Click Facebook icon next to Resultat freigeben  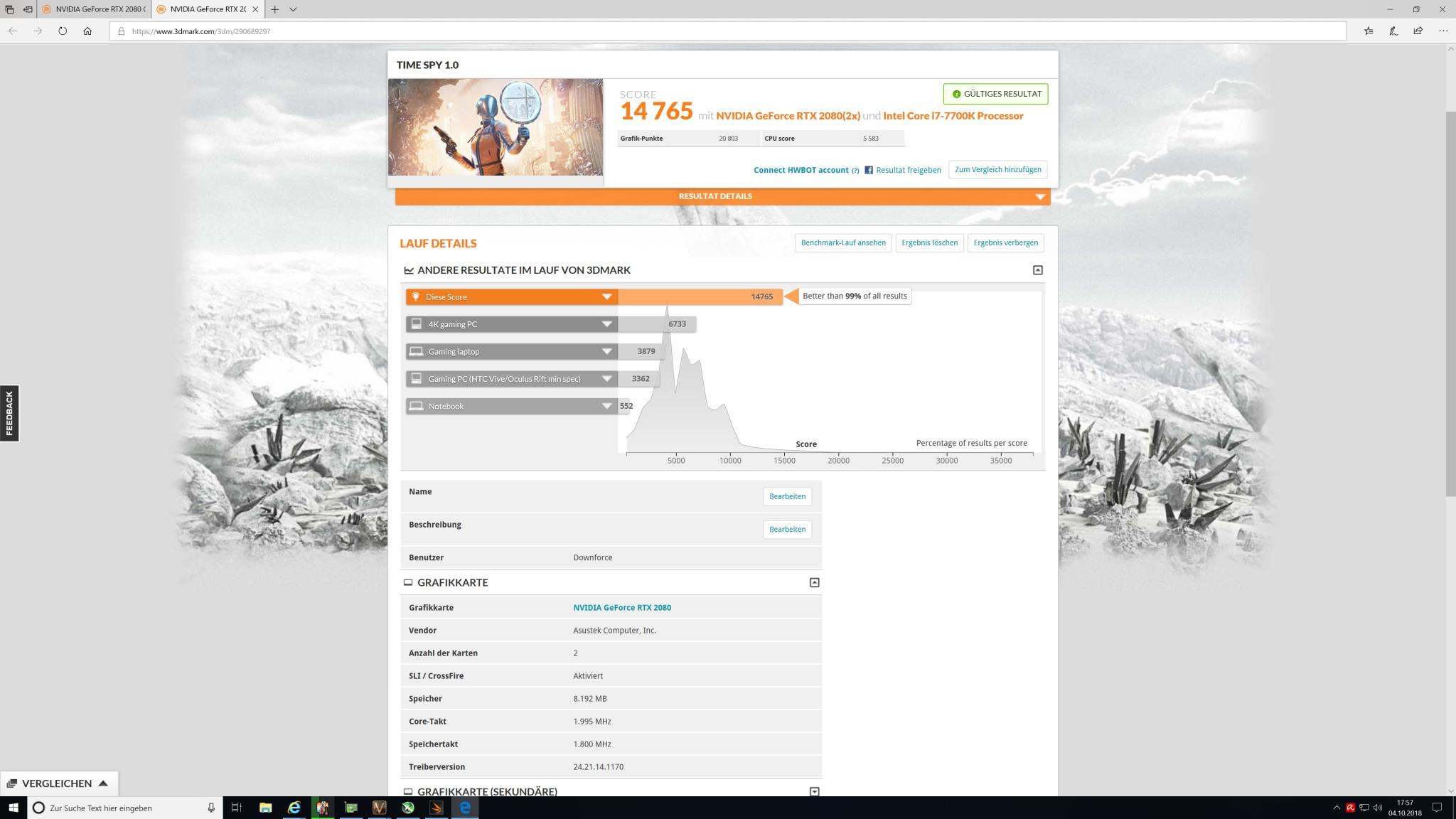tap(869, 170)
